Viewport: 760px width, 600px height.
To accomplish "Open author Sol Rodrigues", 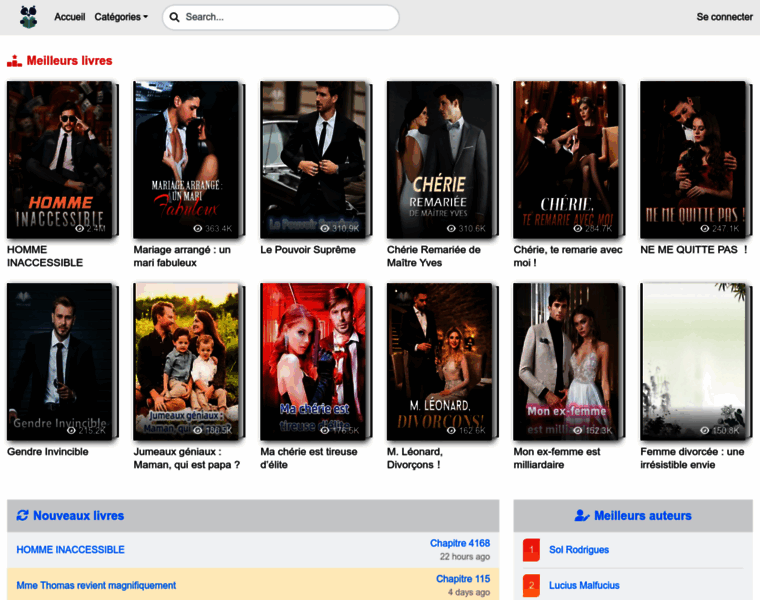I will coord(579,550).
